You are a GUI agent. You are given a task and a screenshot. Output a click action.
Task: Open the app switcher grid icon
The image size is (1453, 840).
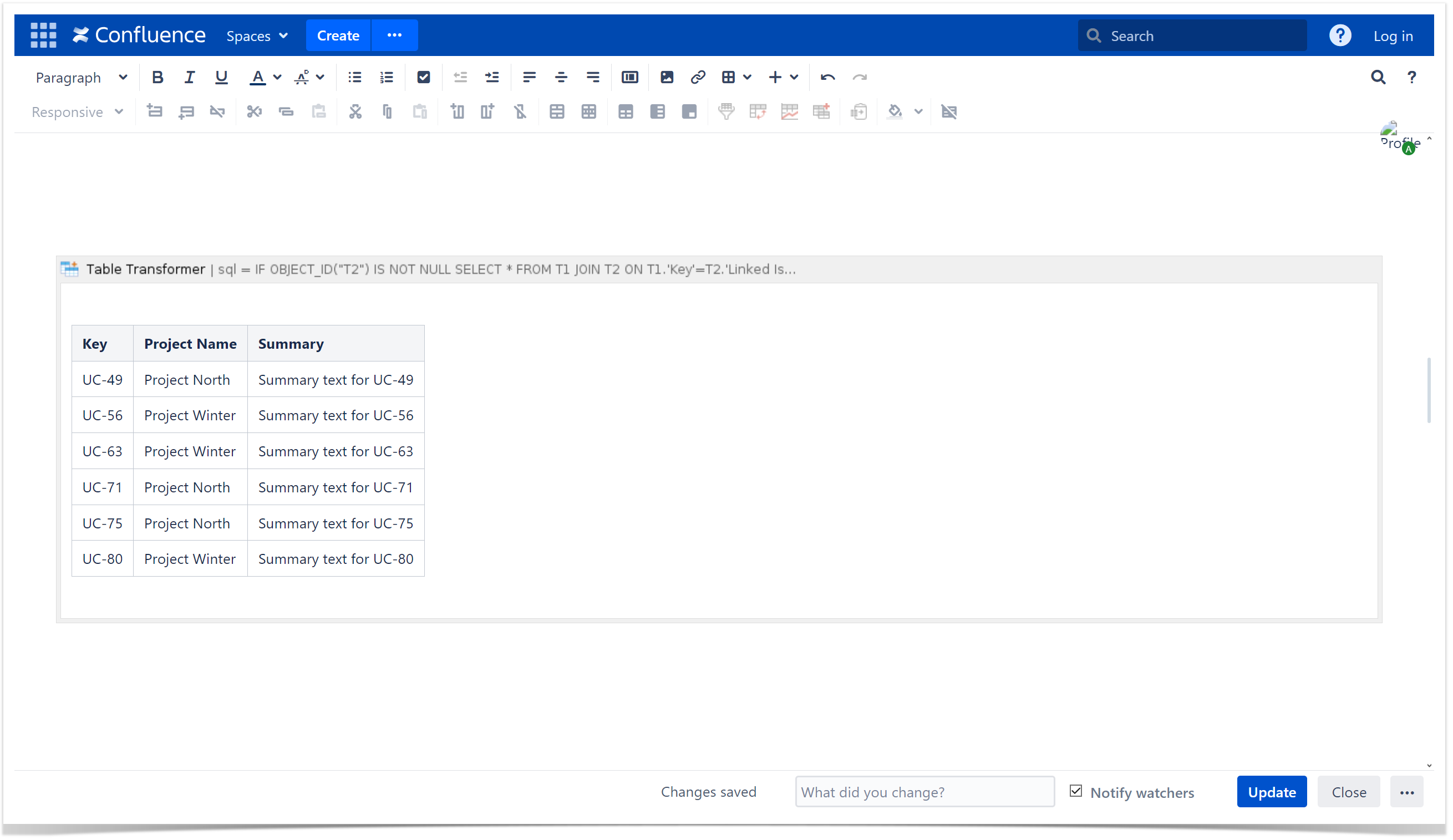click(43, 35)
